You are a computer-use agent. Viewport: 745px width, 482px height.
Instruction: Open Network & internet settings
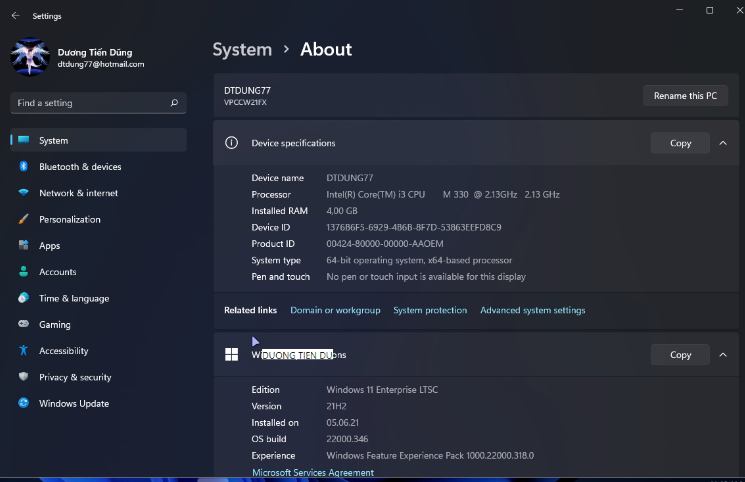point(98,193)
